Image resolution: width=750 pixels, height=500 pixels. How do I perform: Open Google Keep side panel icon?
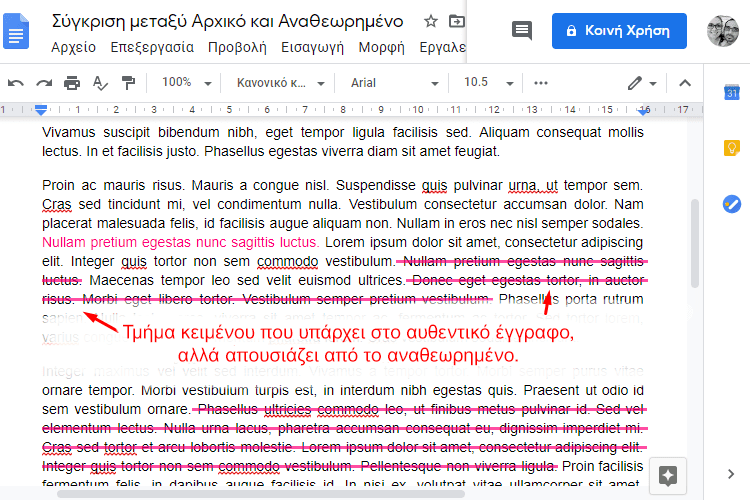(732, 148)
